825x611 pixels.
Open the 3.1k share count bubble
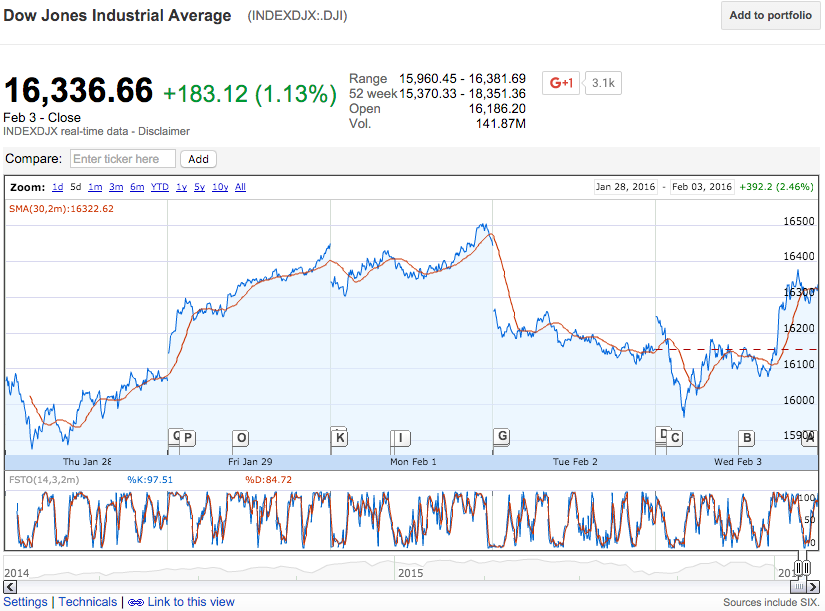point(603,83)
